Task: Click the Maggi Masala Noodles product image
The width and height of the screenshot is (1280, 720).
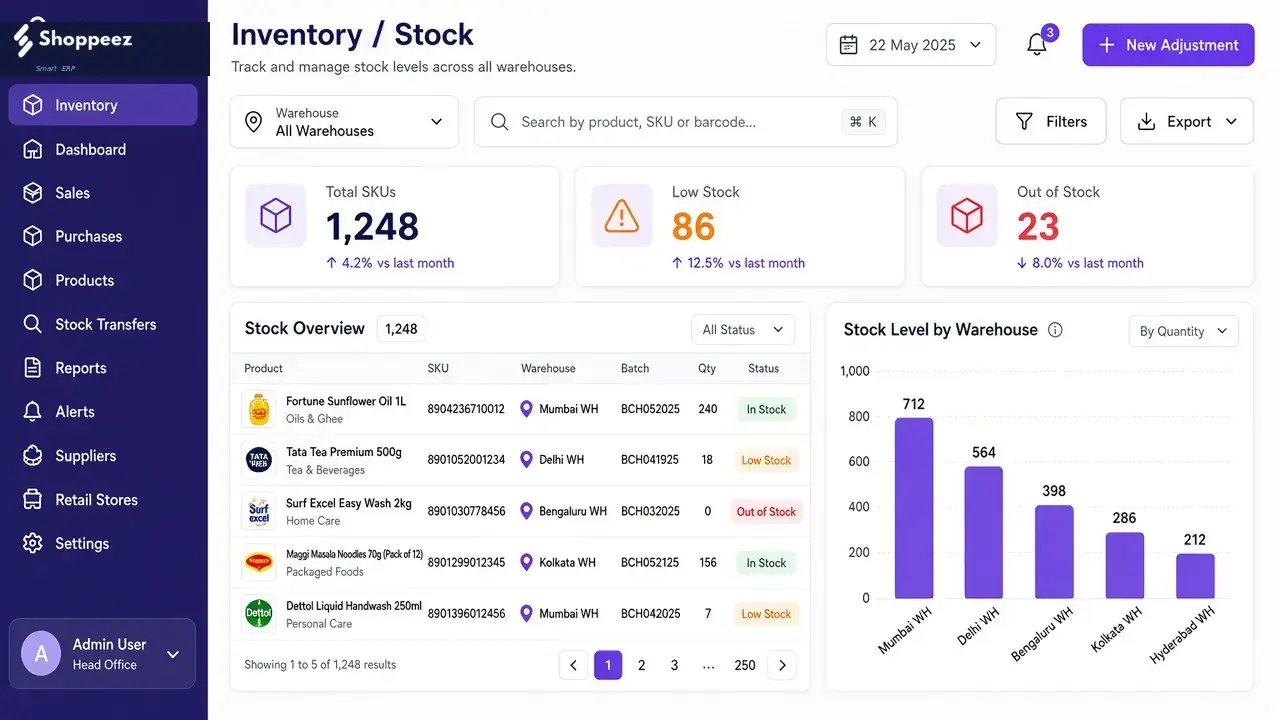Action: coord(259,562)
